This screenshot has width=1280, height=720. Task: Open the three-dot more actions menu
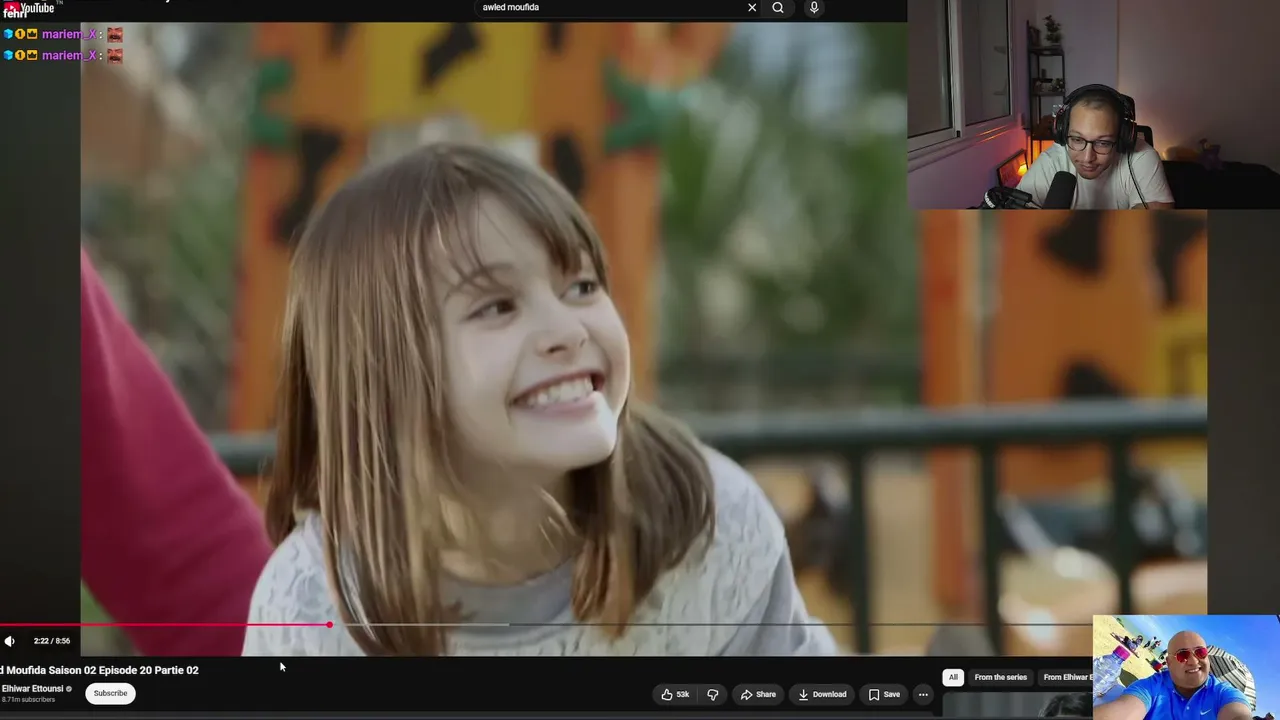point(923,694)
